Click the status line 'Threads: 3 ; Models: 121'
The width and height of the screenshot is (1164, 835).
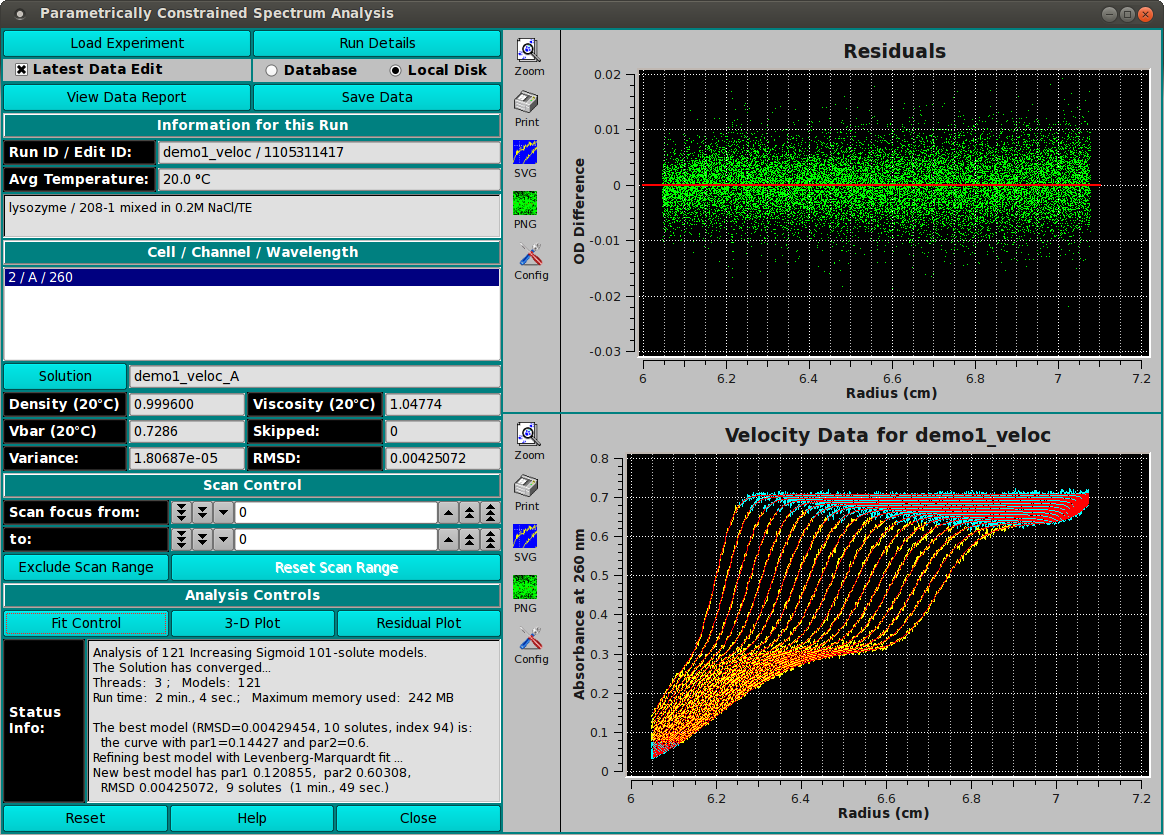177,683
